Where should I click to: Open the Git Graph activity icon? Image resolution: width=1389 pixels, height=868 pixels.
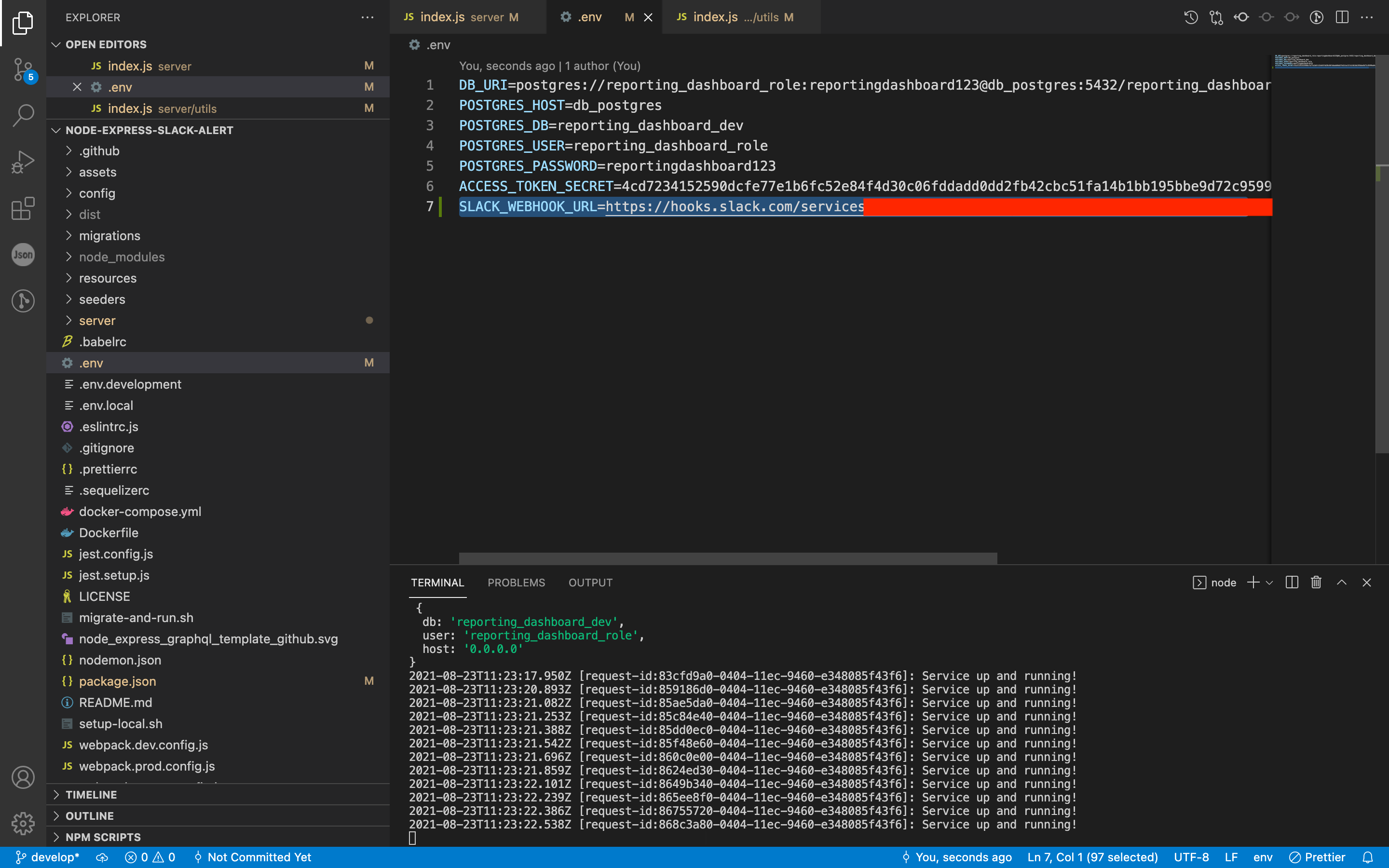click(23, 300)
